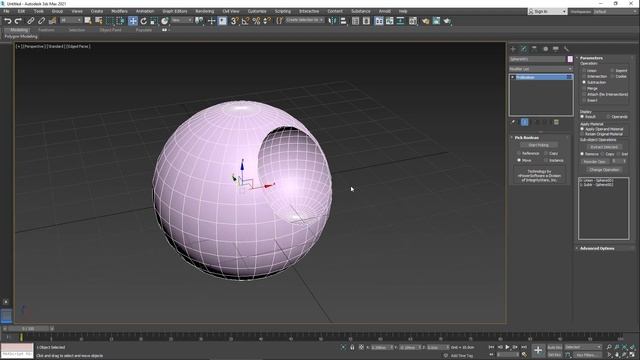Collapse the Parameters rollout

tap(591, 58)
